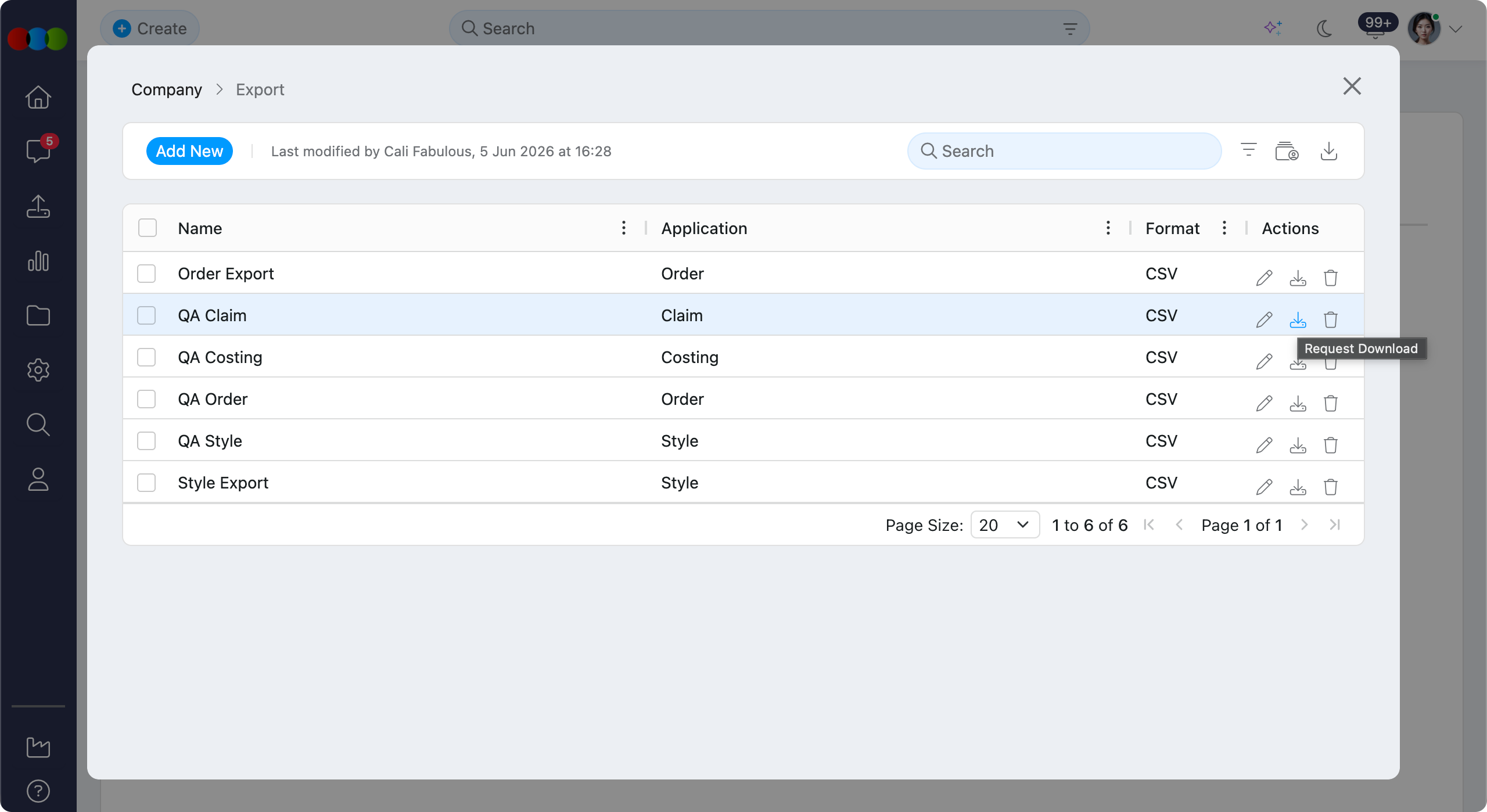1487x812 pixels.
Task: Click the toolbar download icon
Action: coord(1329,151)
